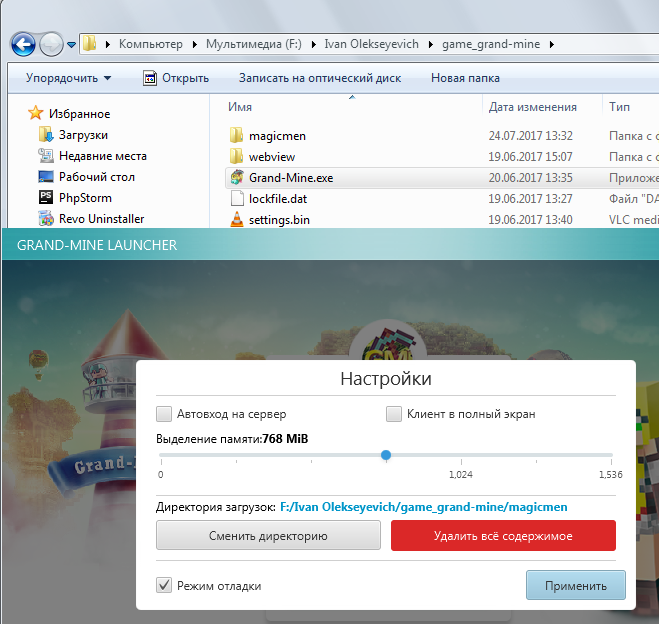This screenshot has height=624, width=659.
Task: Click the Загрузки folder icon
Action: (x=46, y=134)
